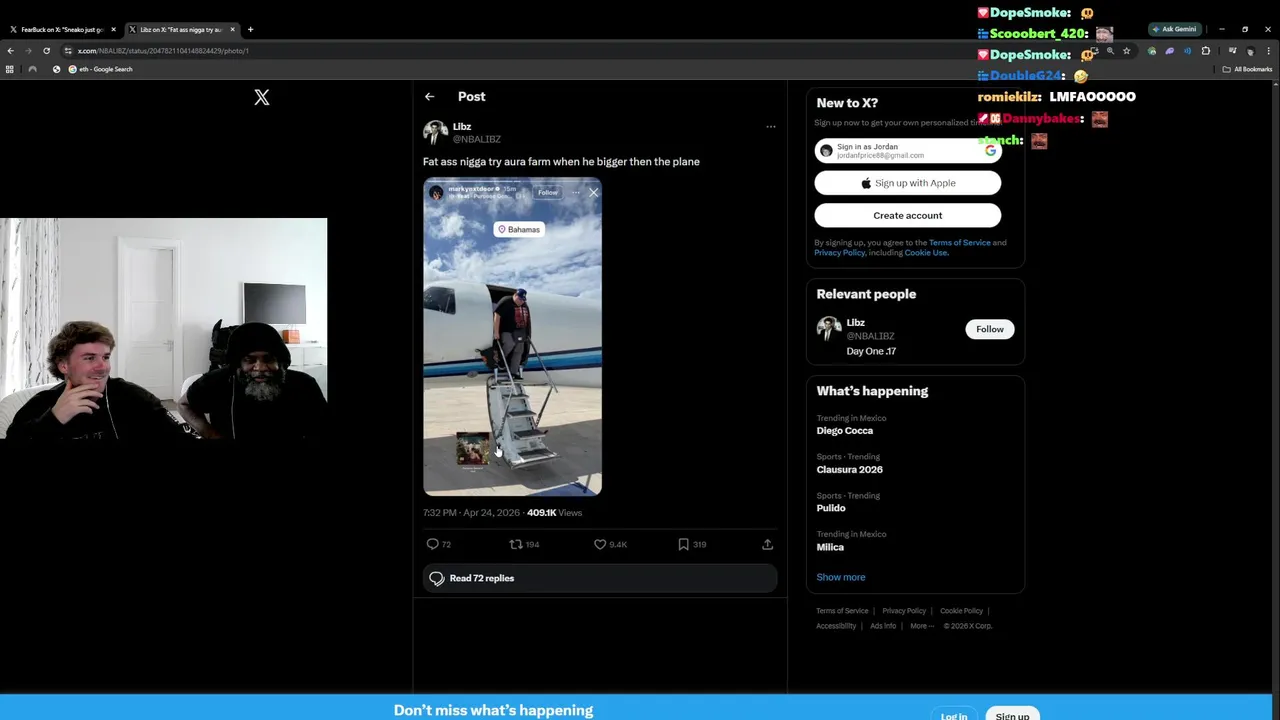This screenshot has width=1280, height=720.
Task: Open the All Bookmarks folder
Action: (1248, 69)
